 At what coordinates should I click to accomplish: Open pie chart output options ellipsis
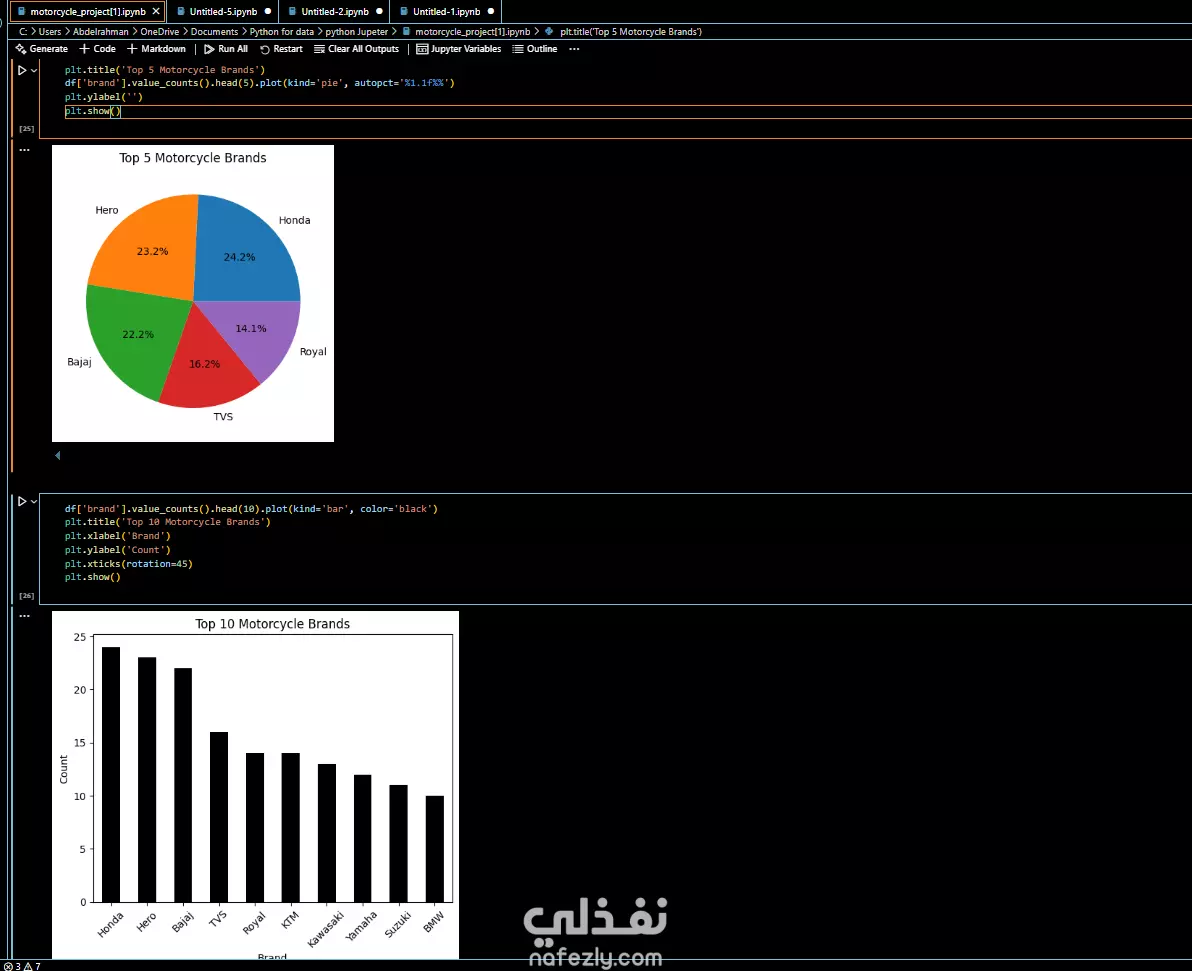(x=24, y=150)
